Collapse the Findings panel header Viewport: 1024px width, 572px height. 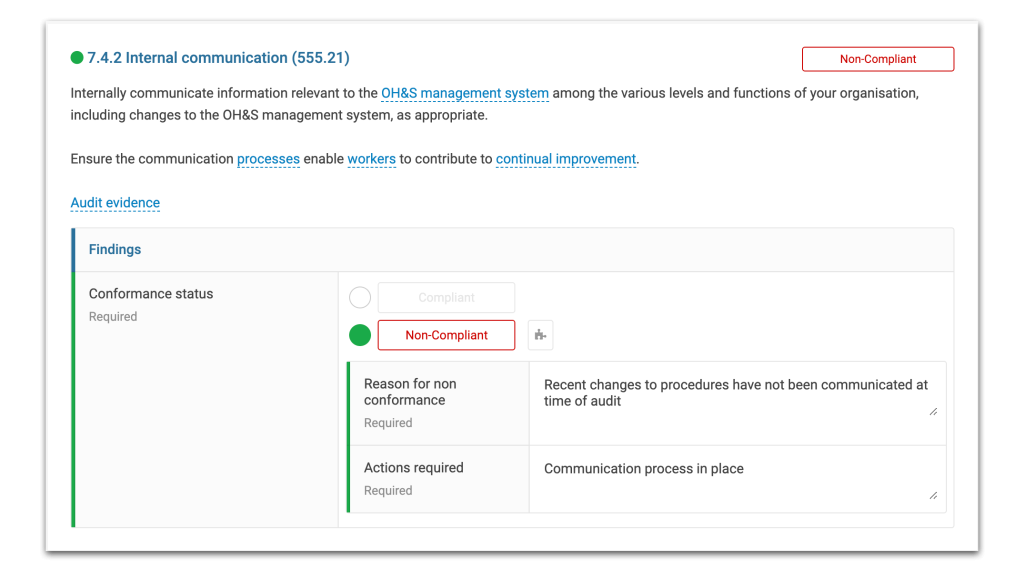[513, 249]
